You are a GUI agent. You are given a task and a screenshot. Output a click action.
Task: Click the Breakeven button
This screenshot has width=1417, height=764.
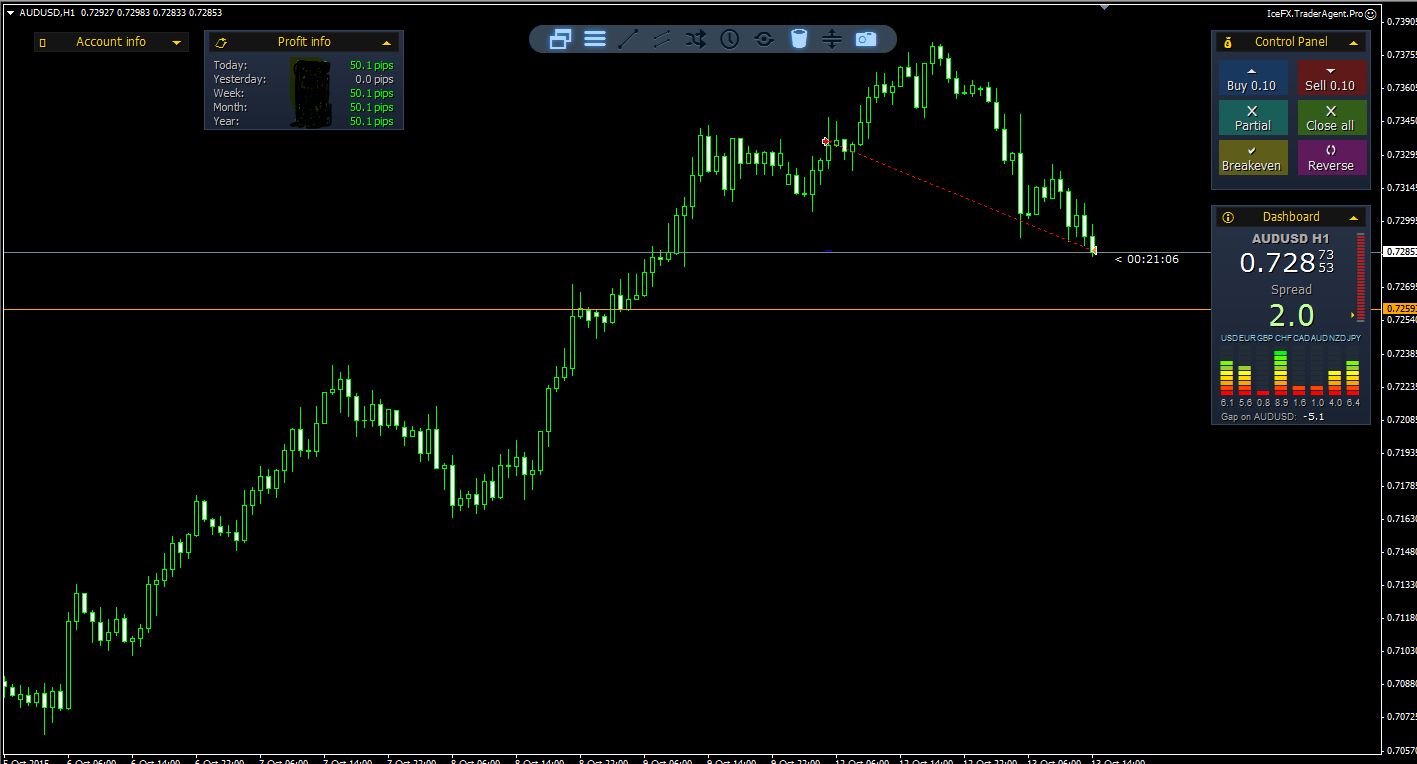click(x=1252, y=158)
